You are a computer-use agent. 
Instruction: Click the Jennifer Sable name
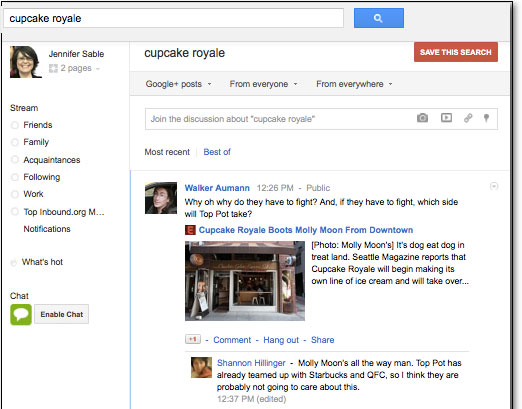pos(76,54)
